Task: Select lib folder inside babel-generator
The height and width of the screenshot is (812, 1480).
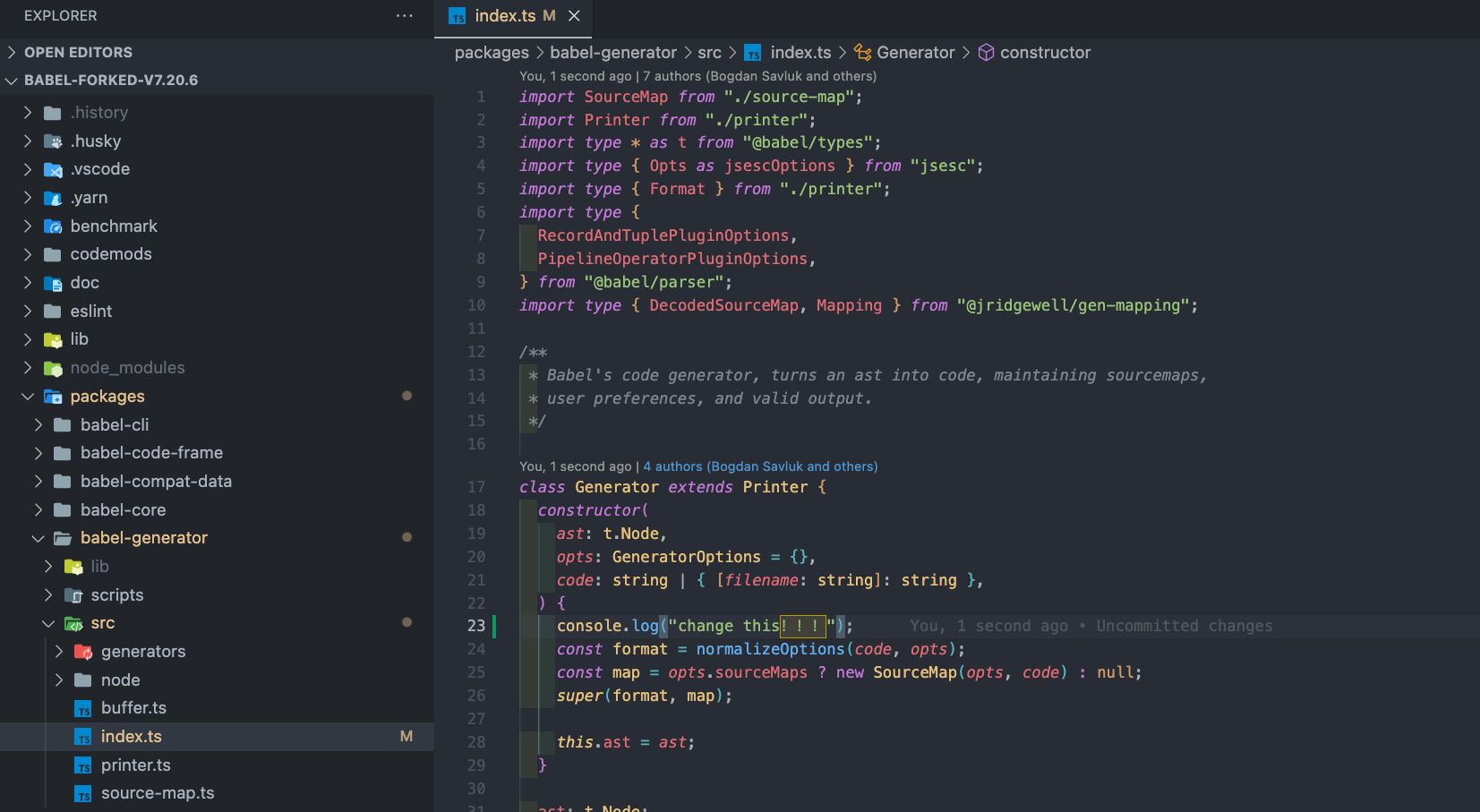Action: click(x=217, y=567)
